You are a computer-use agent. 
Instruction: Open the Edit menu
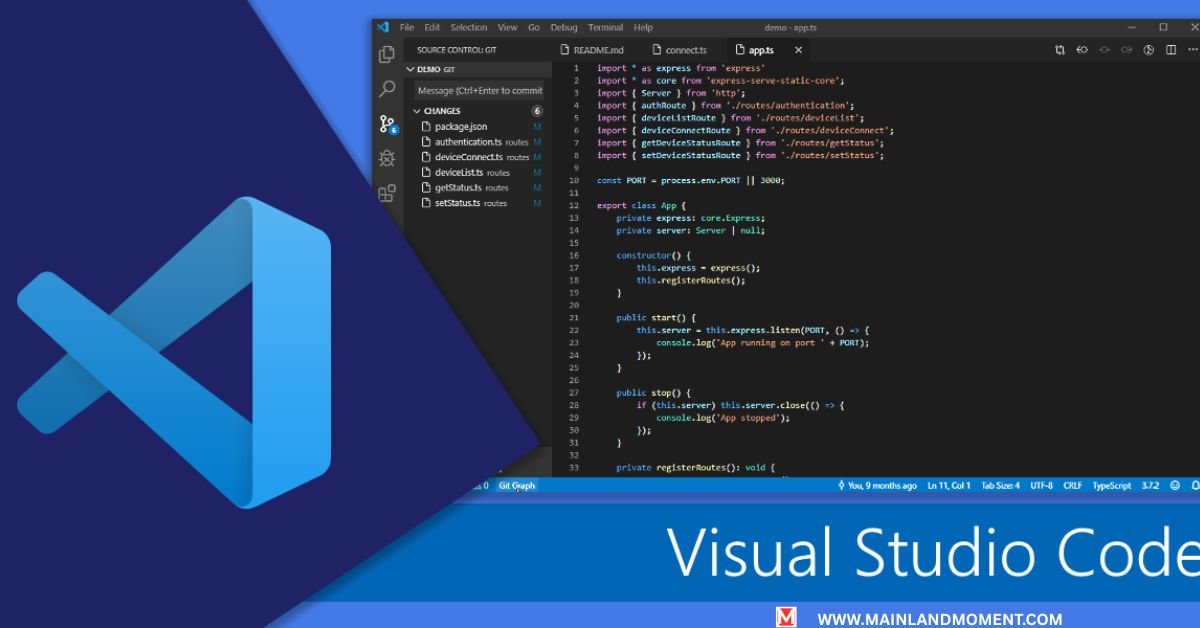click(x=432, y=27)
